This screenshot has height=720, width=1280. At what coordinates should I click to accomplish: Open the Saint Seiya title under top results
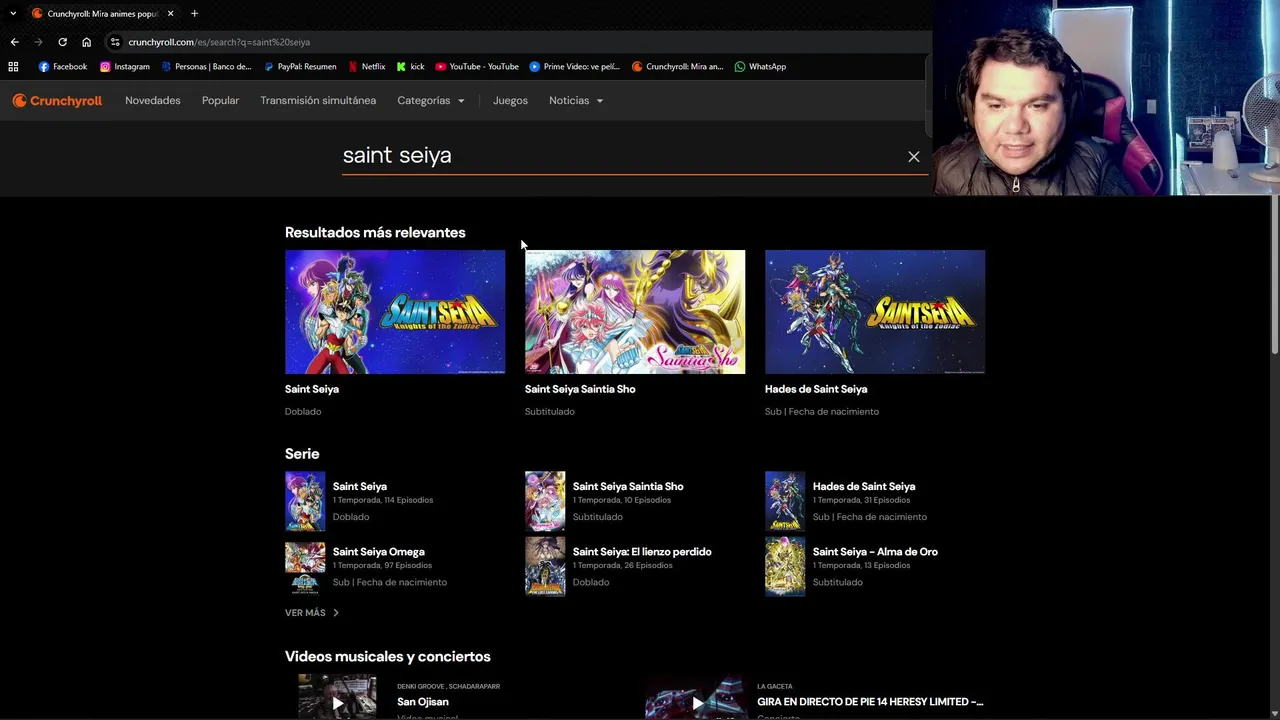point(312,389)
